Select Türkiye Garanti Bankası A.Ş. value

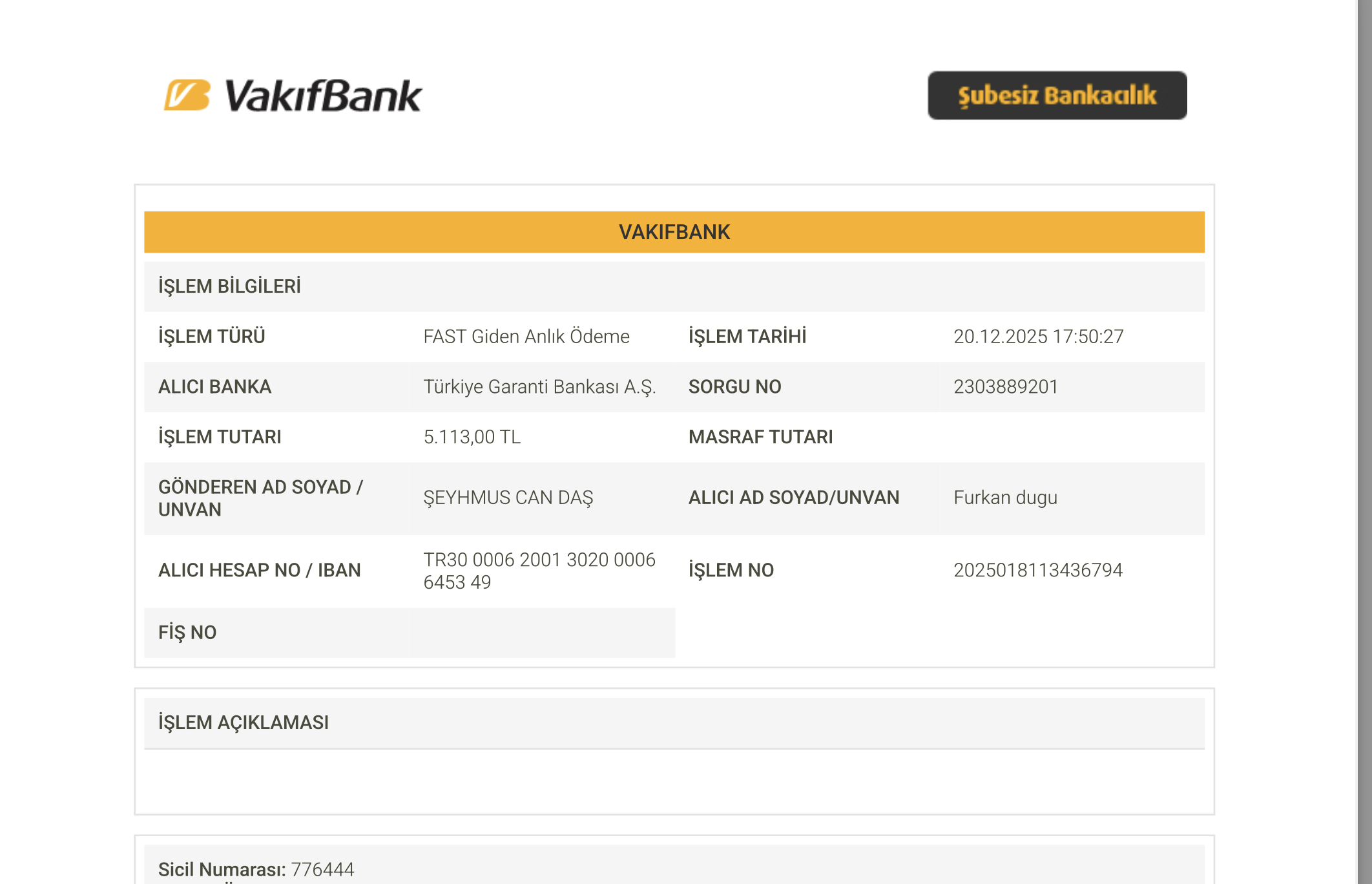[x=540, y=387]
